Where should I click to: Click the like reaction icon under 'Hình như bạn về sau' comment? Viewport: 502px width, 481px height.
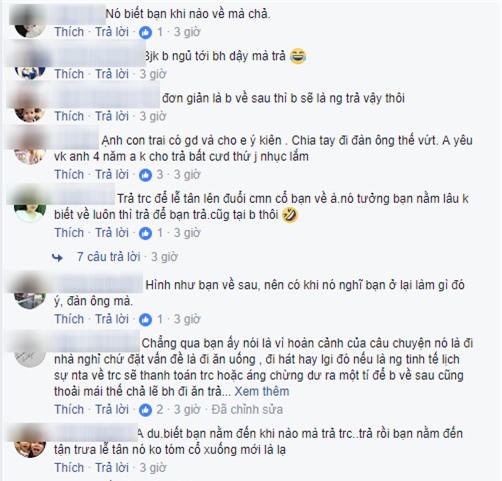145,320
